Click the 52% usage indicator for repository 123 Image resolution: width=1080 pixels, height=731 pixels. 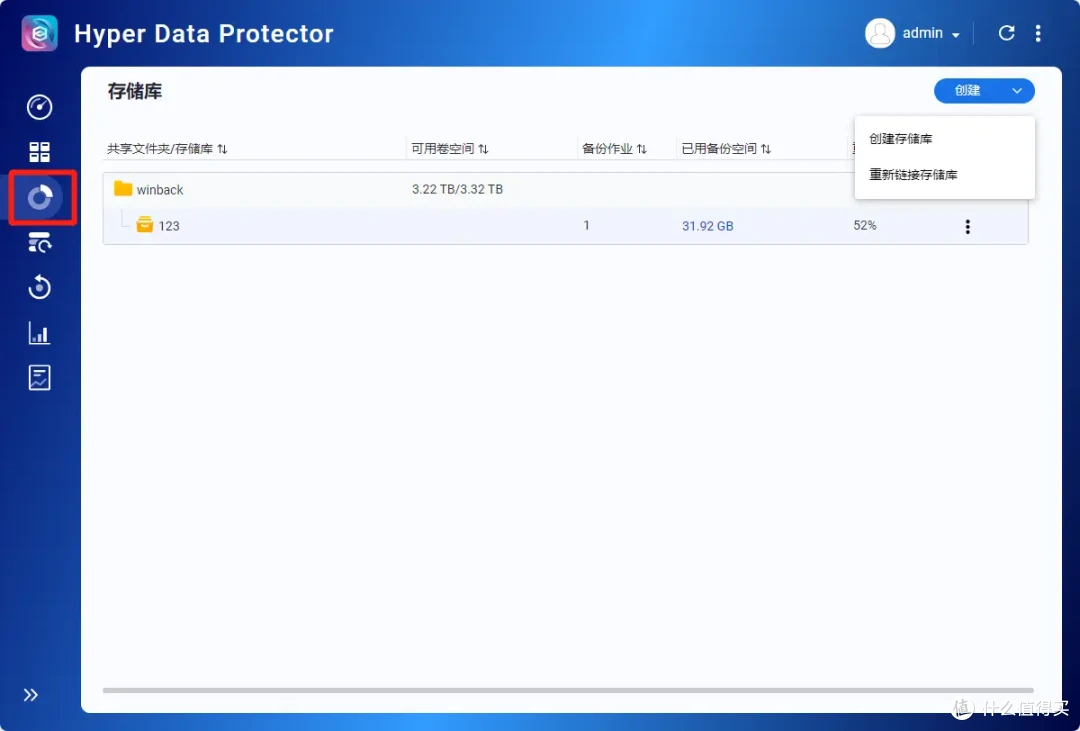864,225
